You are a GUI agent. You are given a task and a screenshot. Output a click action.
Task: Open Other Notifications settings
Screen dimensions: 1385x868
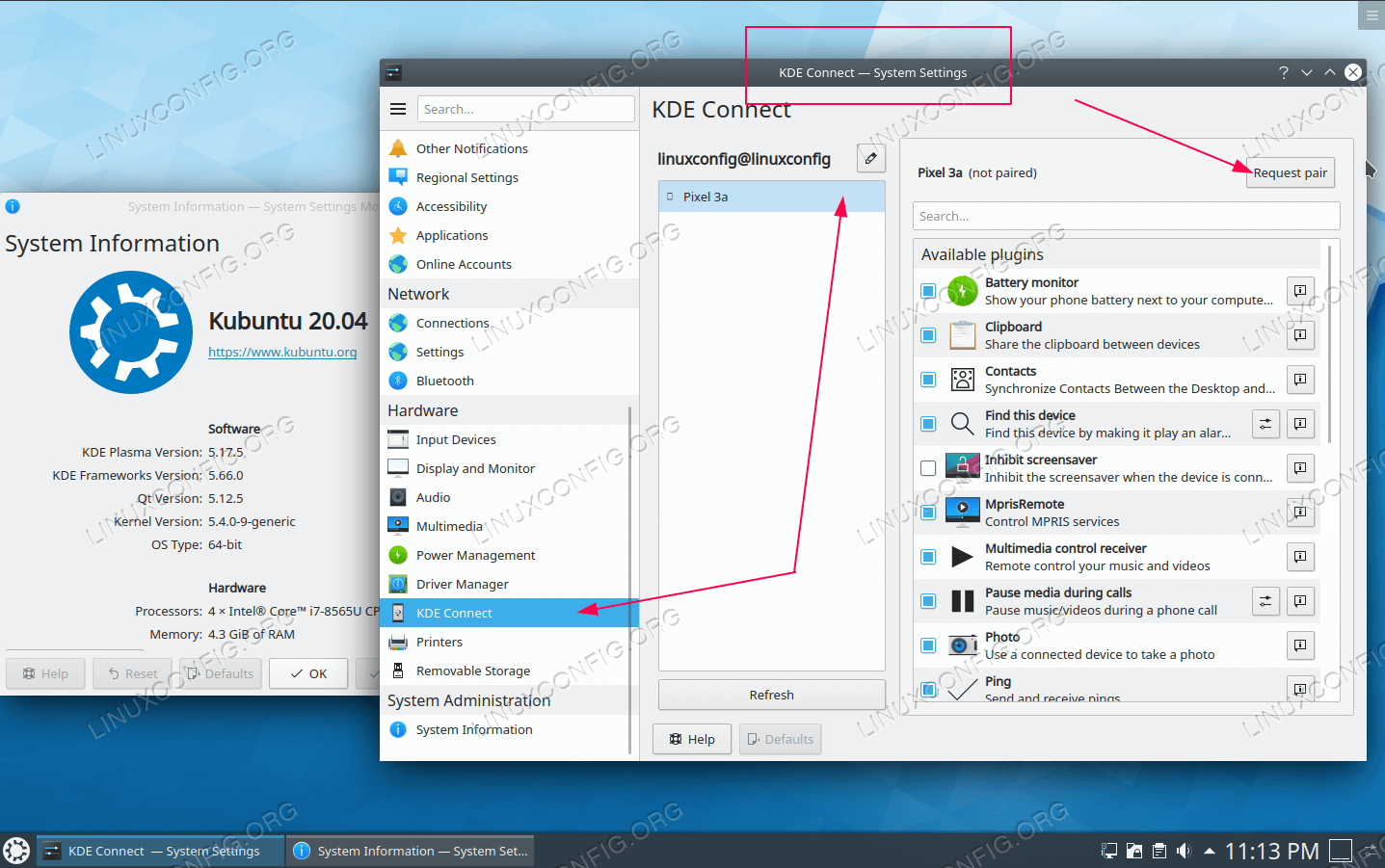tap(509, 148)
